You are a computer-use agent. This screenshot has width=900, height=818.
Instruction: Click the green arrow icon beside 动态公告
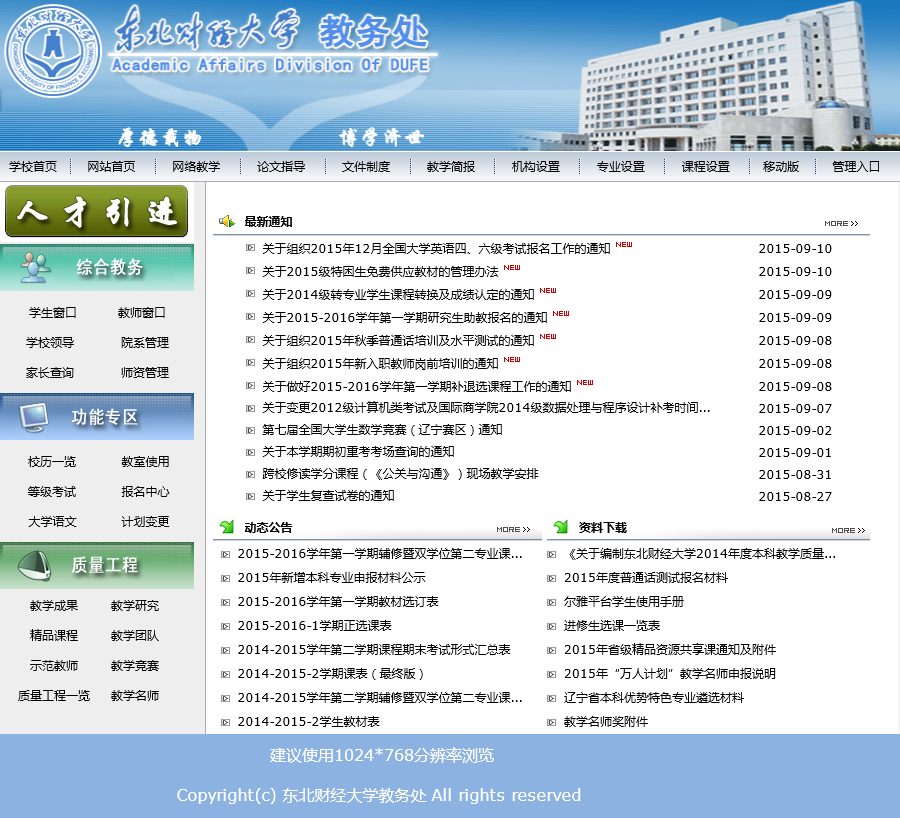(x=227, y=526)
